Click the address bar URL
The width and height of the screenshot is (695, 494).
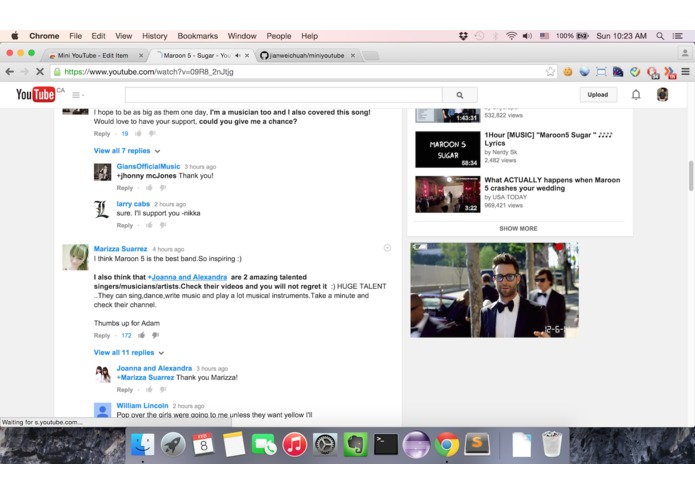pos(149,72)
